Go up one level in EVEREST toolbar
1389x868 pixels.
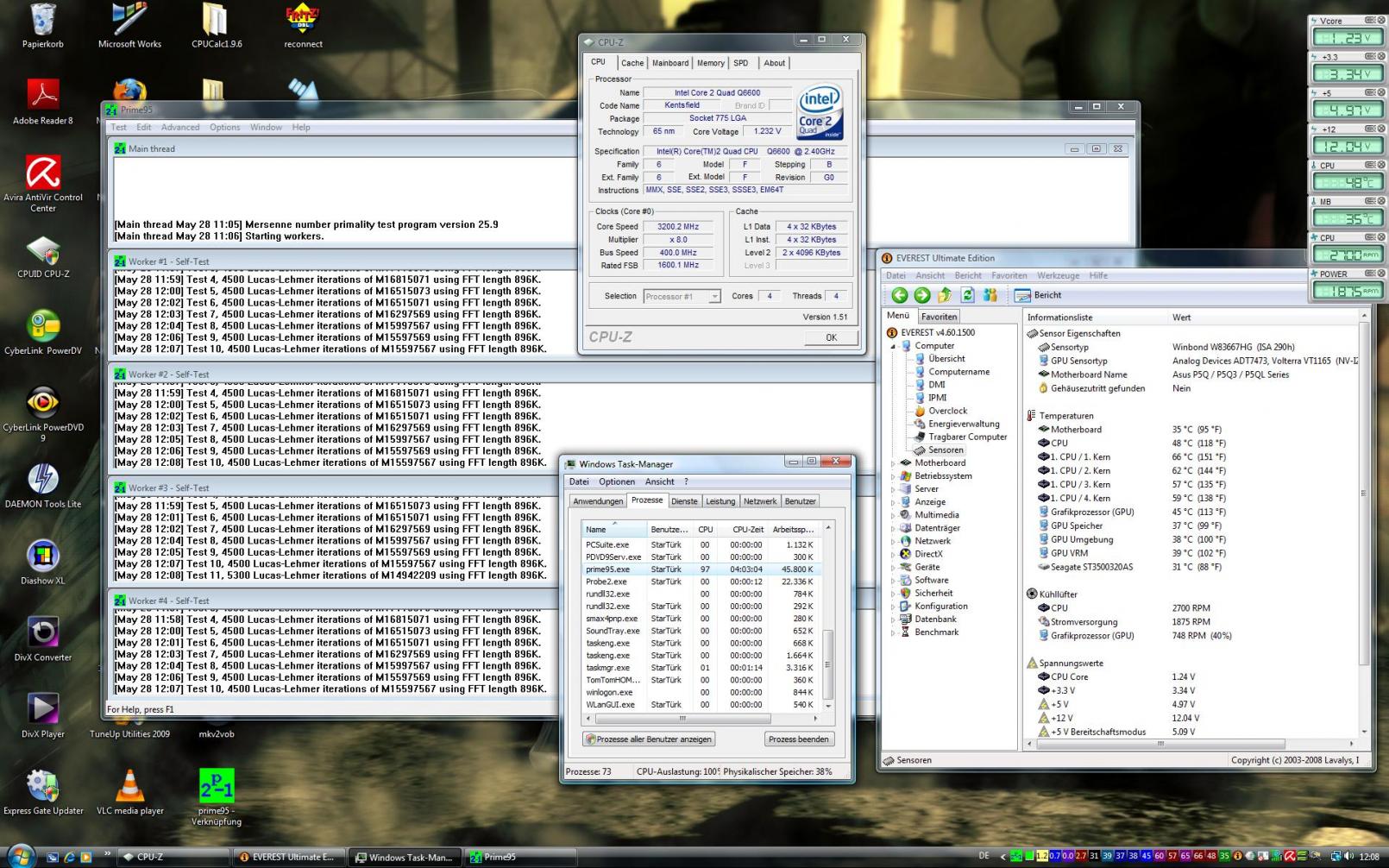point(945,295)
